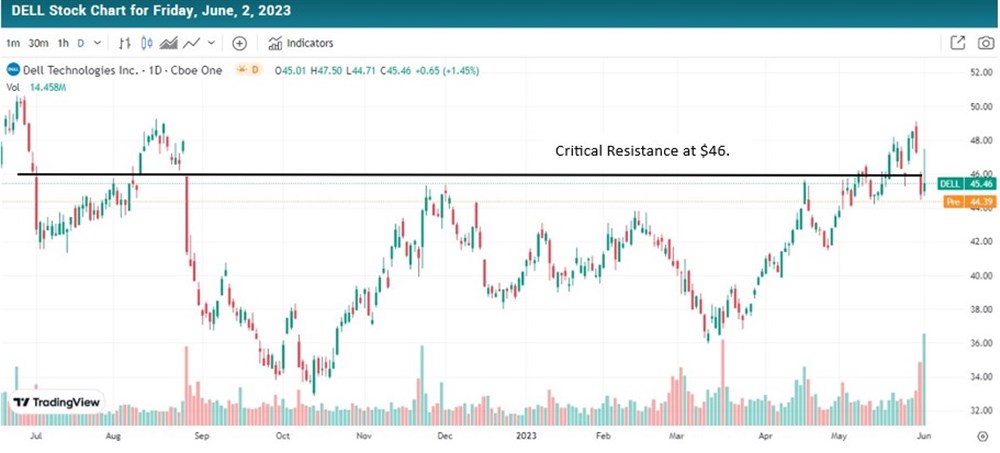Expand the timeframe interval dropdown
This screenshot has height=453, width=1000.
tap(98, 43)
